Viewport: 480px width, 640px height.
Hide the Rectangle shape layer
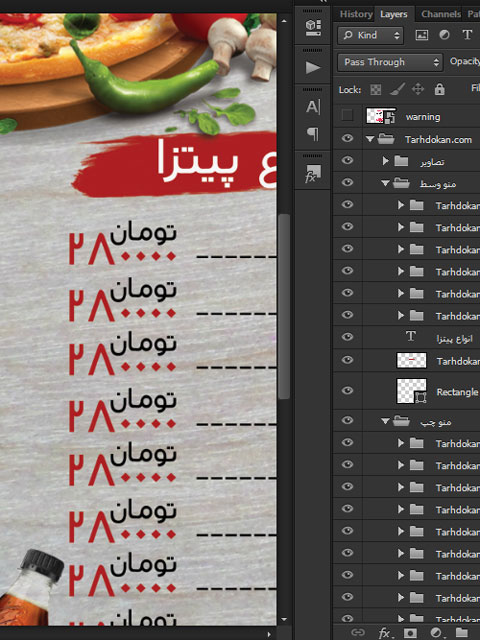[347, 391]
